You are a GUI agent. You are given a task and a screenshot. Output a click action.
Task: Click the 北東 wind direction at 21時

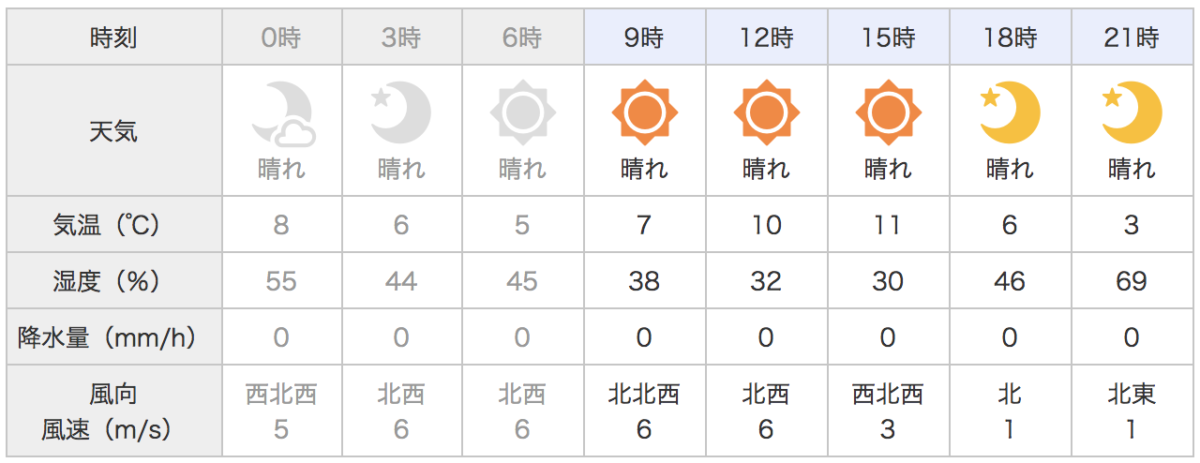(1132, 395)
